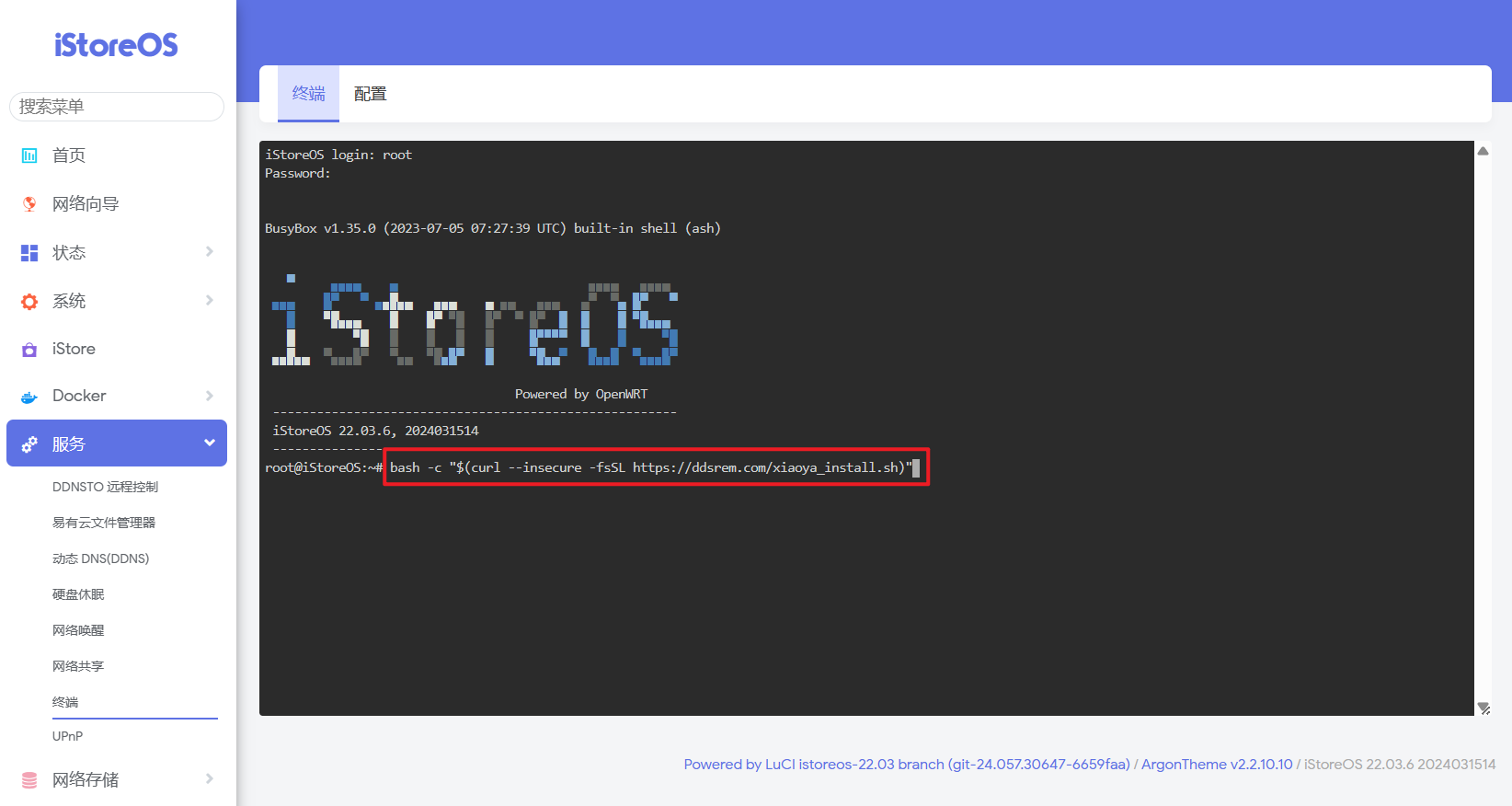Click the terminal resize handle corner

1483,708
